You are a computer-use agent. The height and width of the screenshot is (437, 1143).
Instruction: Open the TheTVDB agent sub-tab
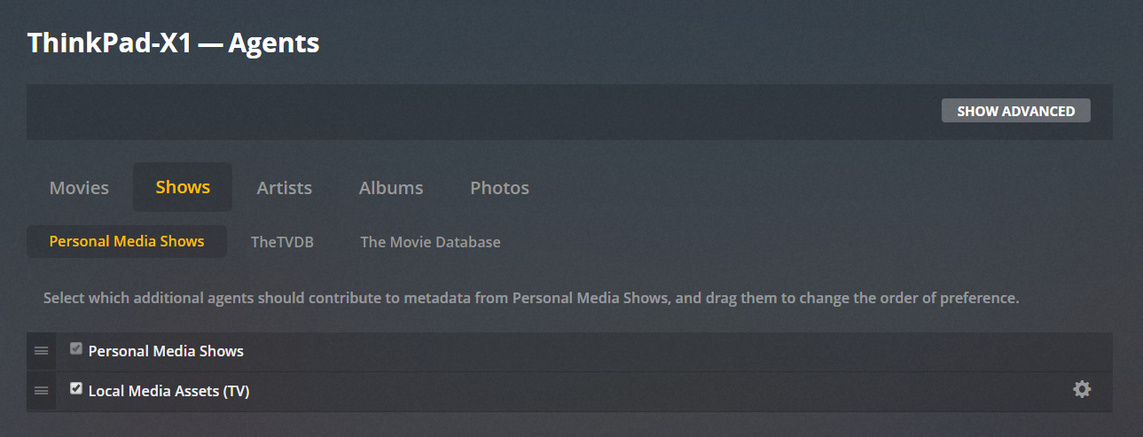pos(282,241)
